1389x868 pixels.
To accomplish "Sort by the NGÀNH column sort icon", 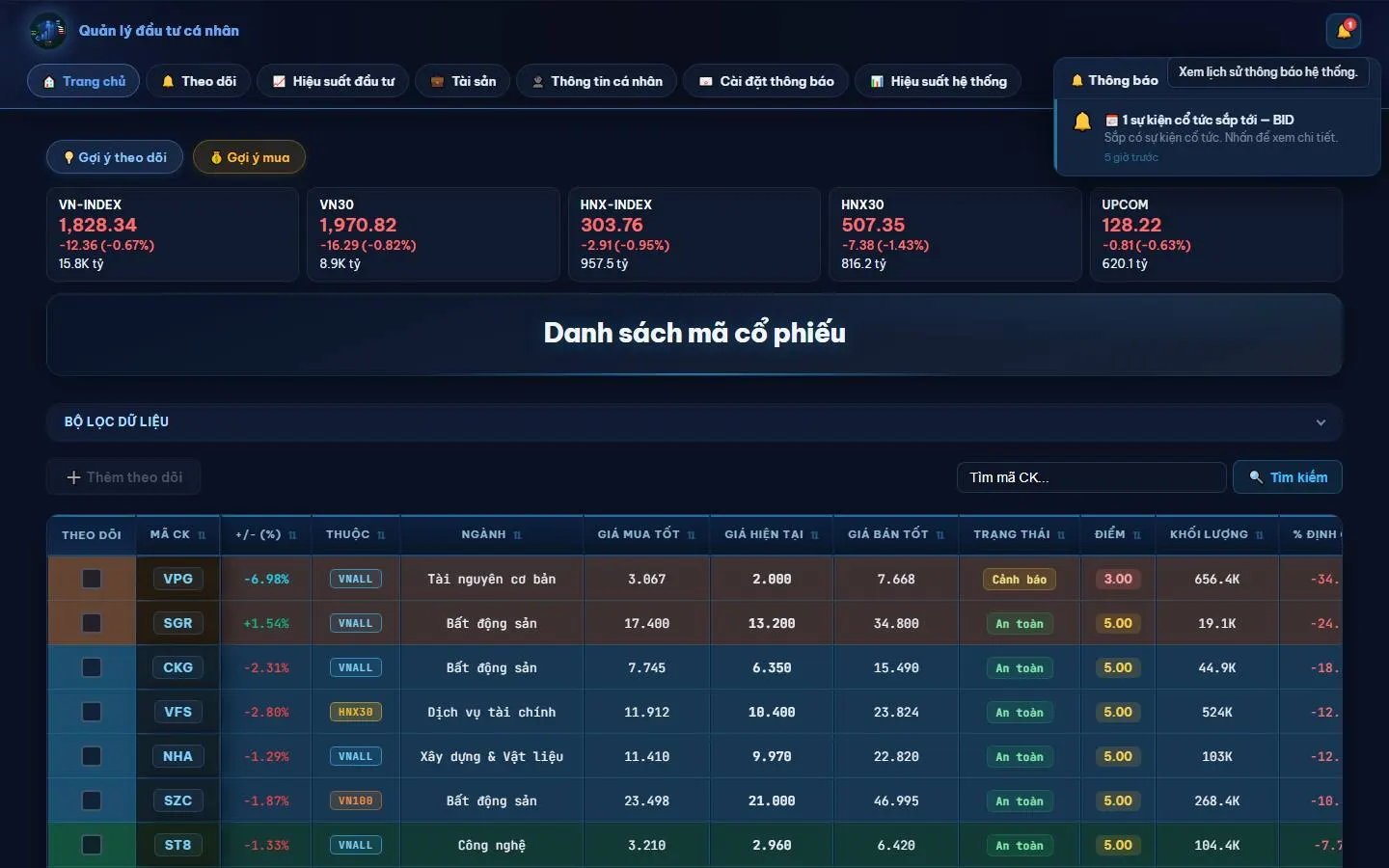I will 517,535.
